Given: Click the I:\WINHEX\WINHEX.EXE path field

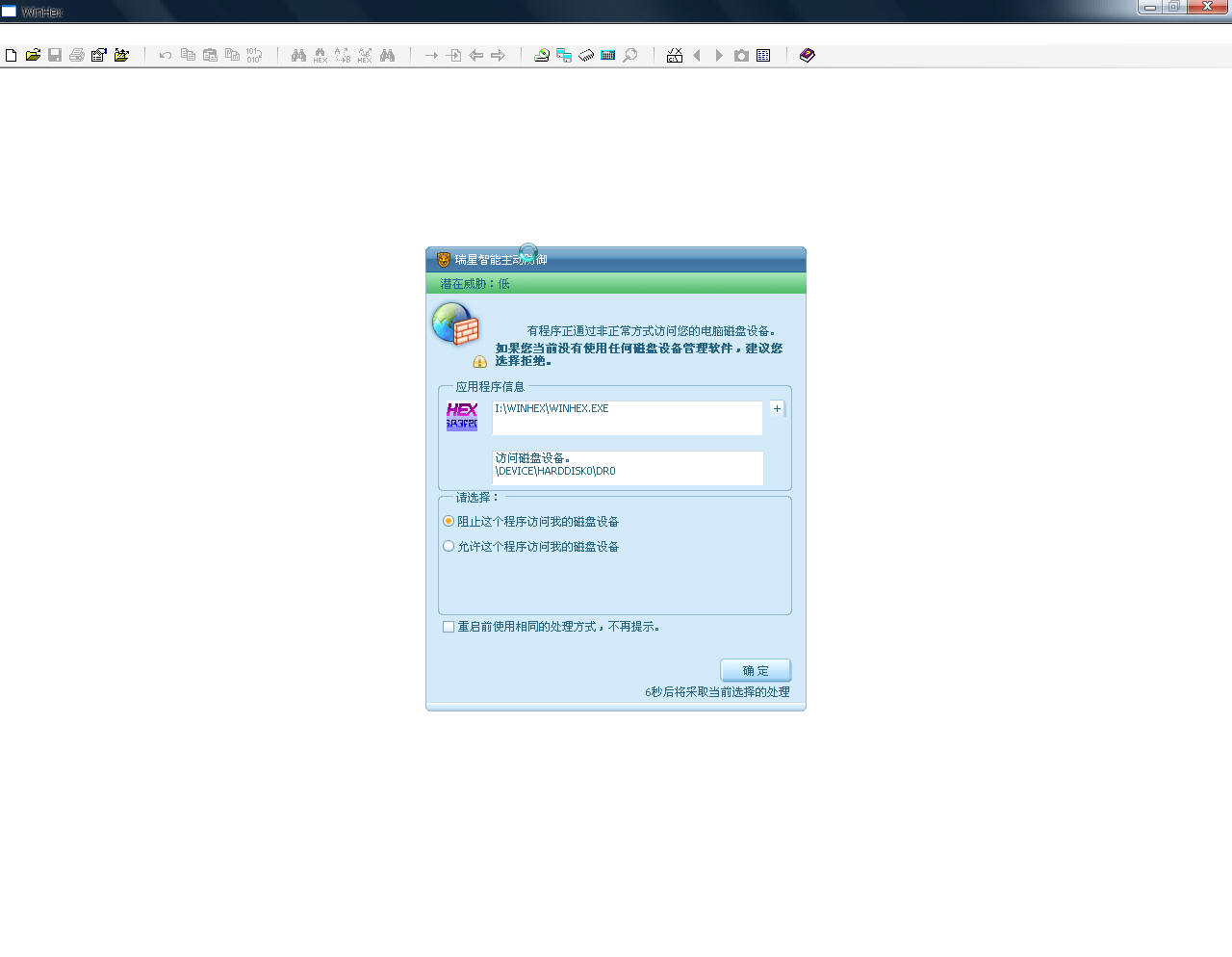Looking at the screenshot, I should [628, 418].
